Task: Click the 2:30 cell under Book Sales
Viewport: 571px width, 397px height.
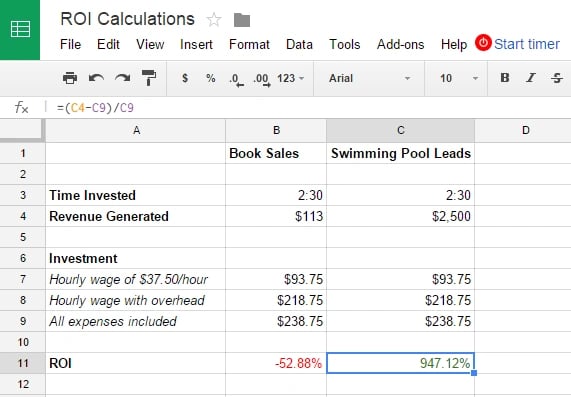Action: pos(276,195)
